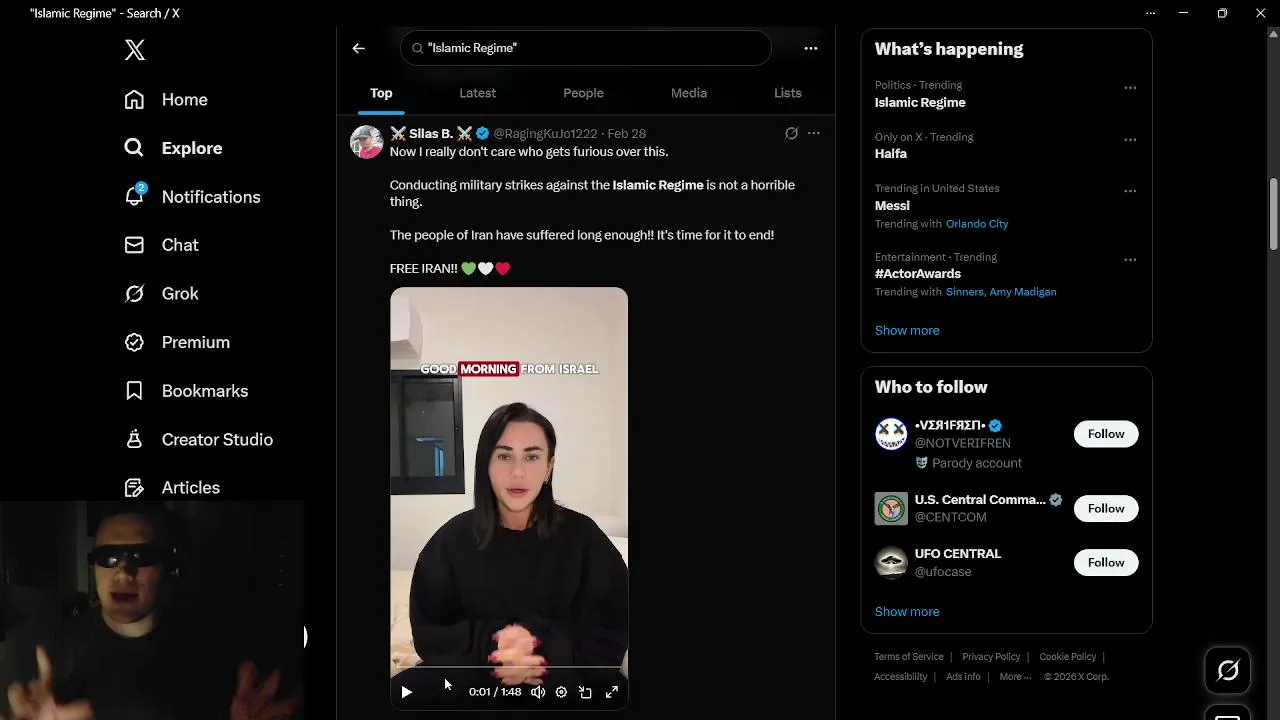Mute the video sound
Image resolution: width=1280 pixels, height=720 pixels.
(537, 692)
